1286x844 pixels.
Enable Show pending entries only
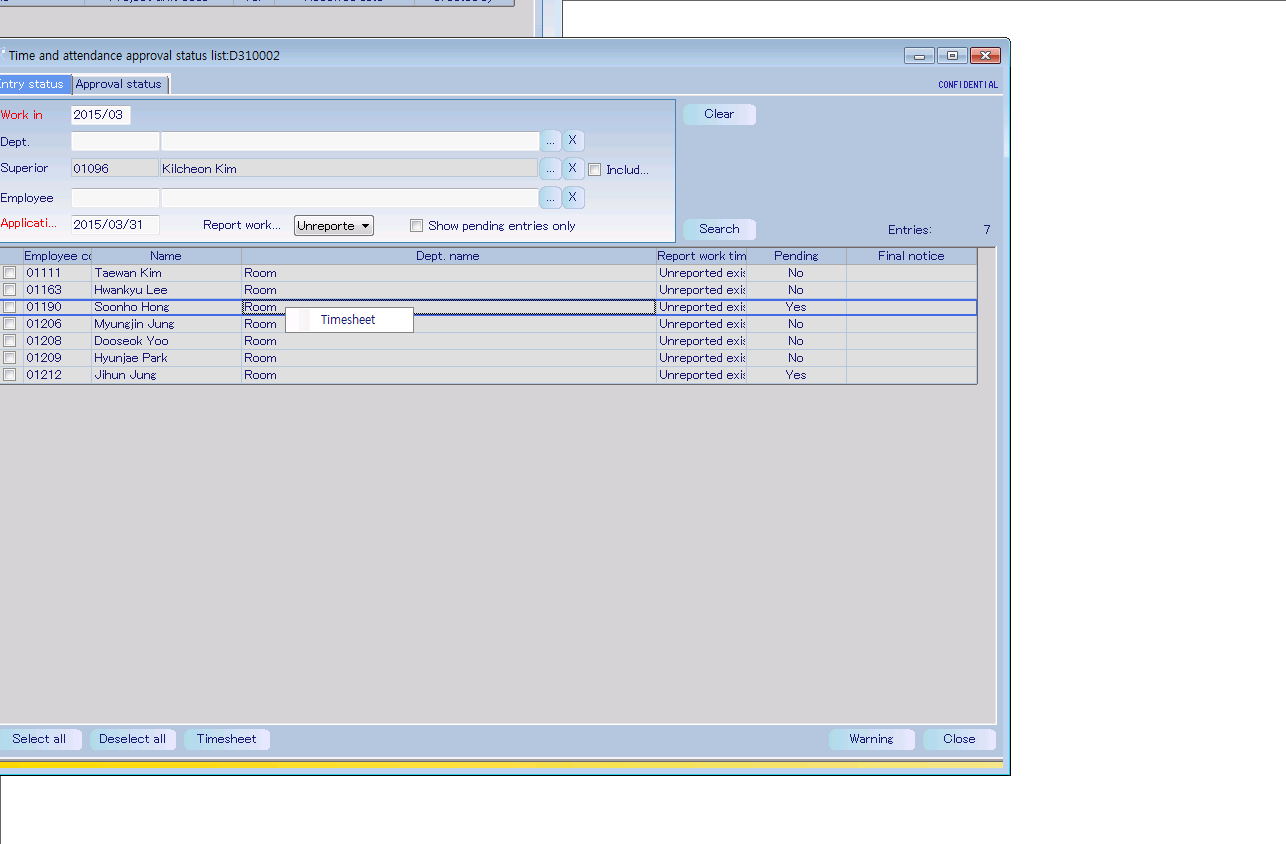(417, 226)
